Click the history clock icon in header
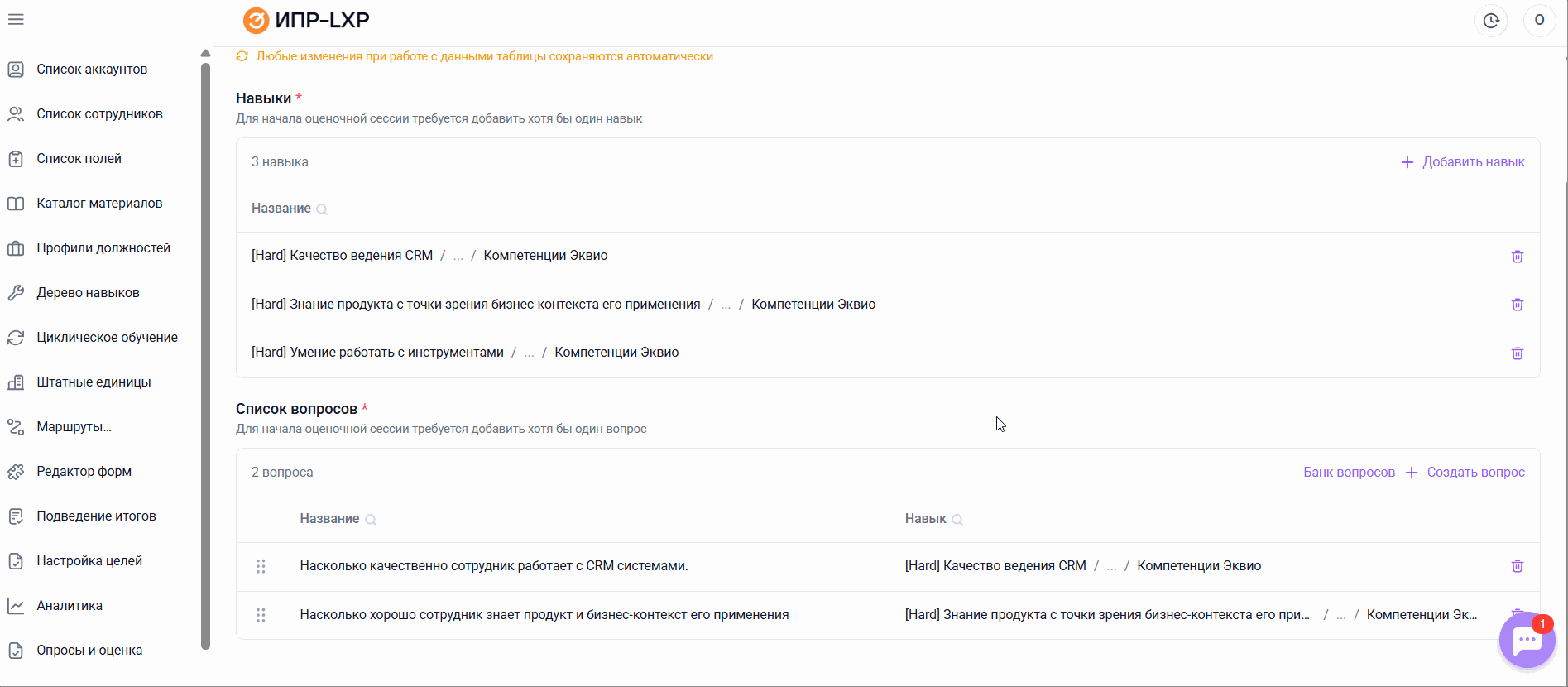This screenshot has height=687, width=1568. coord(1491,21)
